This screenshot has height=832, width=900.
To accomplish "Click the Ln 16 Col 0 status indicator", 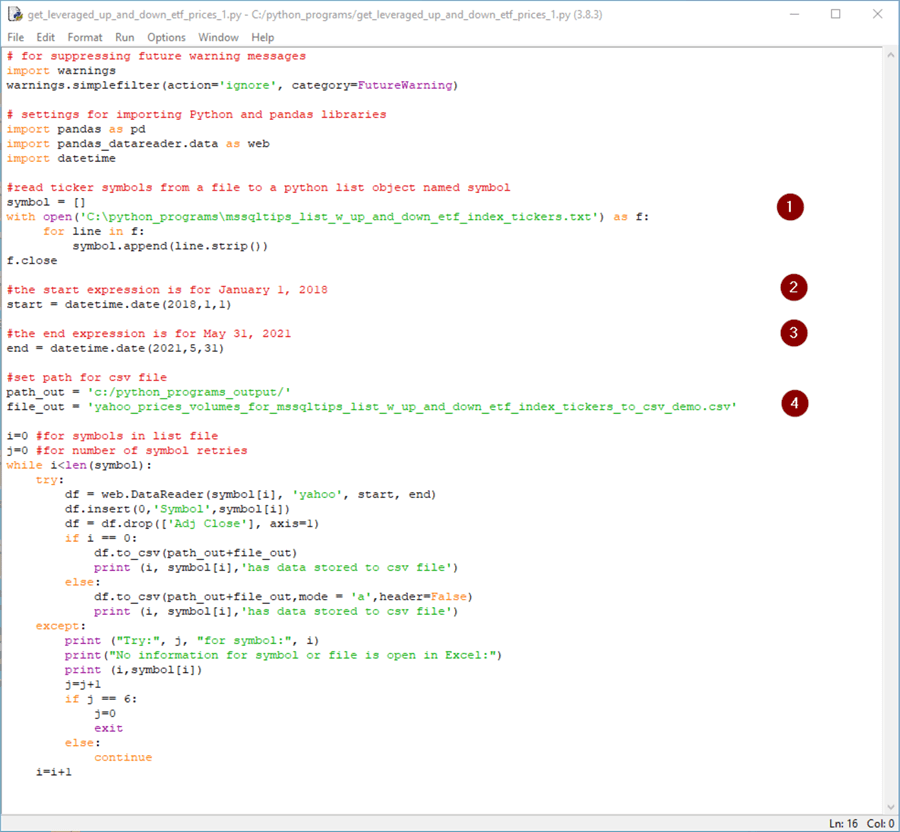I will [x=863, y=822].
